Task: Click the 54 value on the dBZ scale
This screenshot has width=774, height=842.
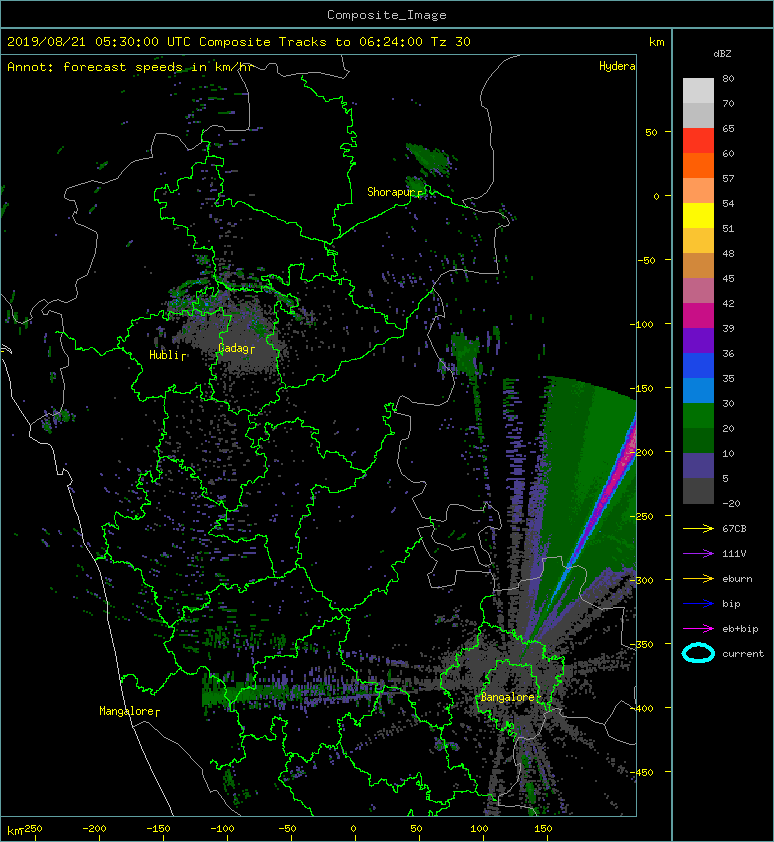Action: click(728, 204)
